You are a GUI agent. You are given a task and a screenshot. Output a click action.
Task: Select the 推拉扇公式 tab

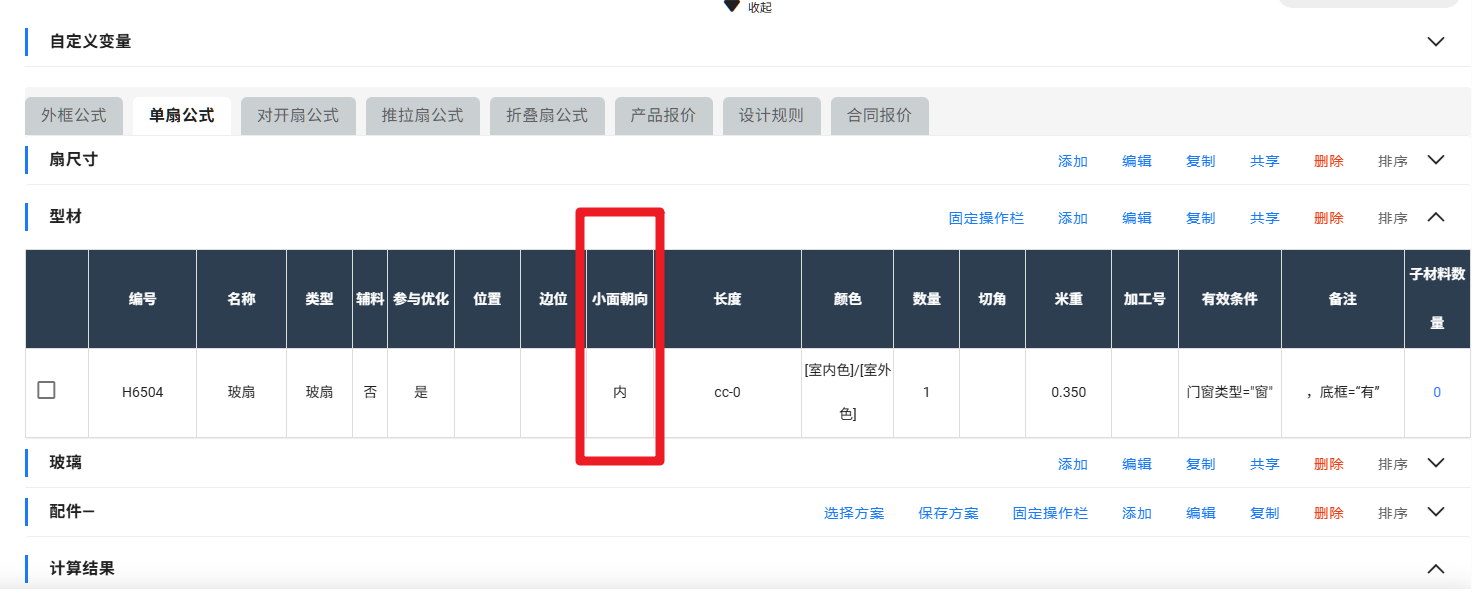coord(422,116)
